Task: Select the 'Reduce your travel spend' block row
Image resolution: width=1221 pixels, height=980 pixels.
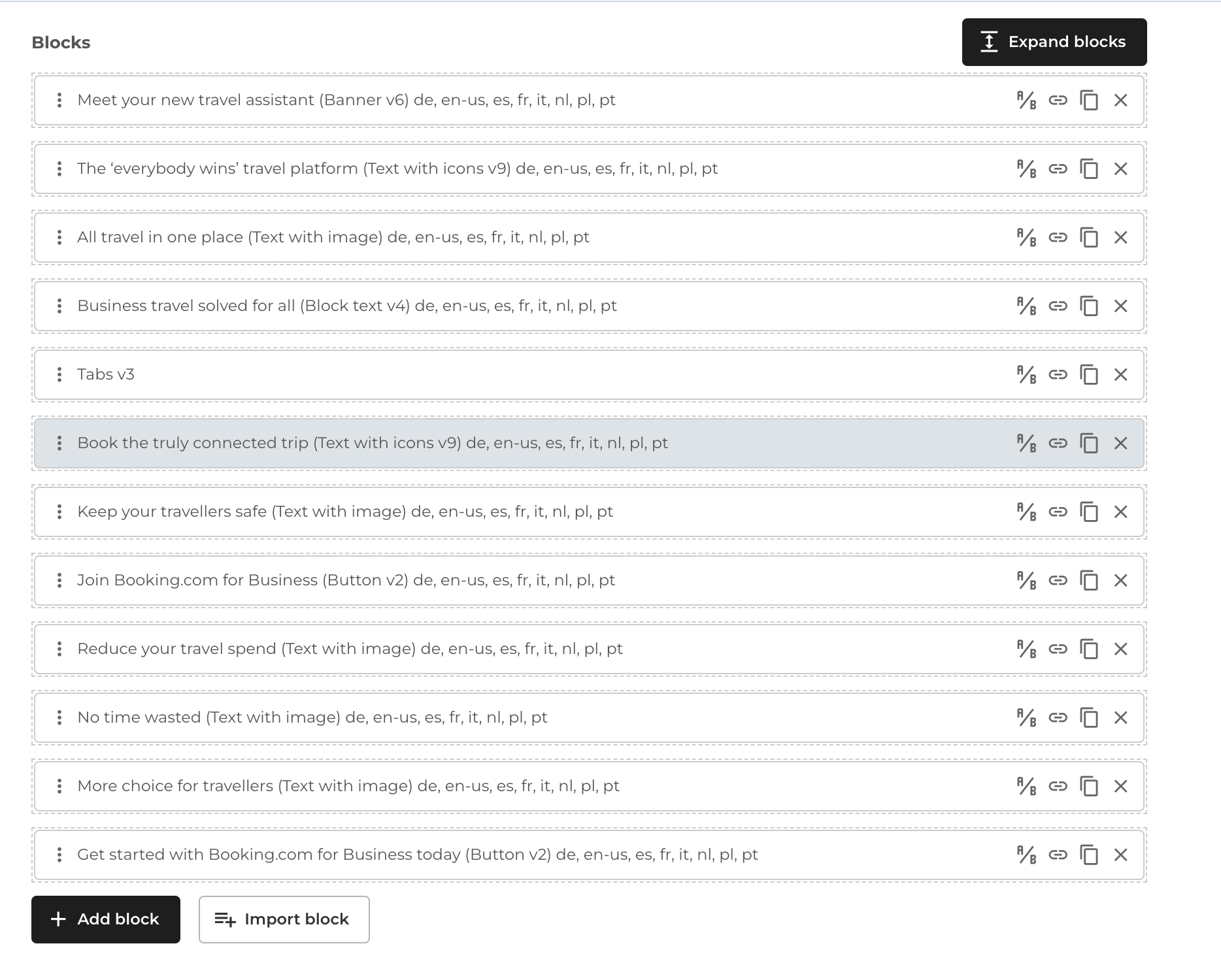Action: [350, 649]
